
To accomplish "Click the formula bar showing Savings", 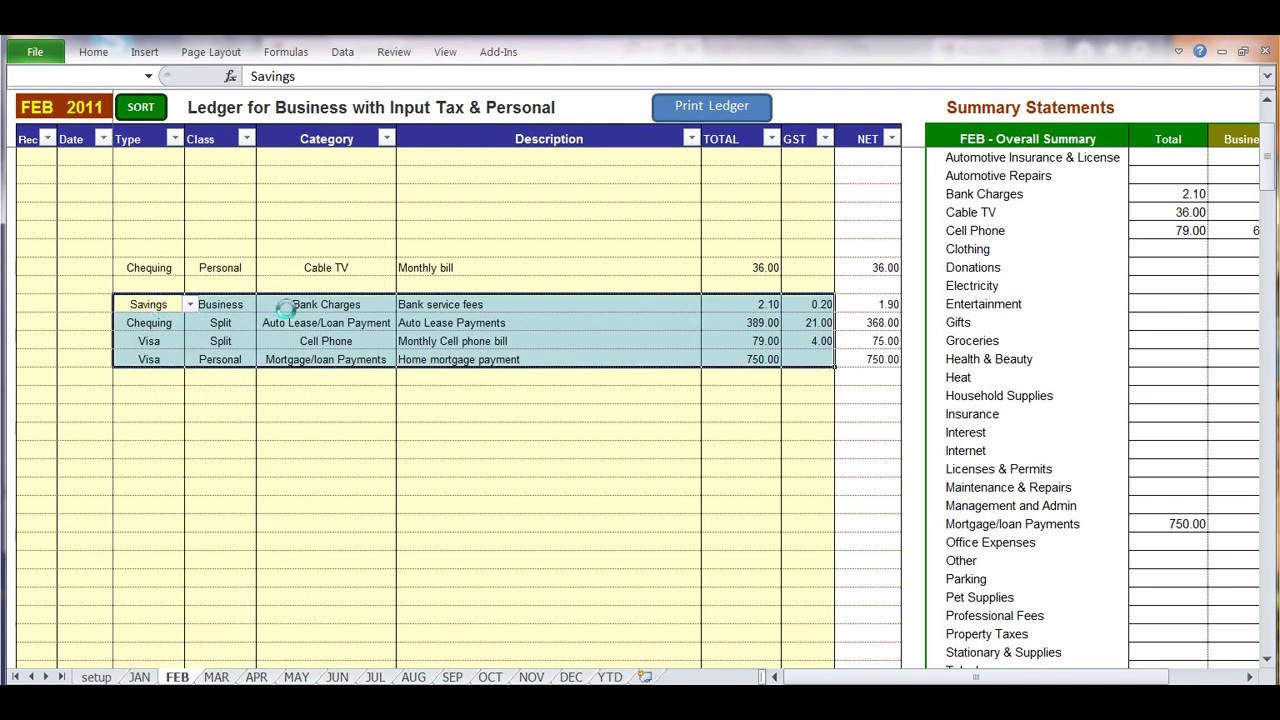I will click(750, 76).
